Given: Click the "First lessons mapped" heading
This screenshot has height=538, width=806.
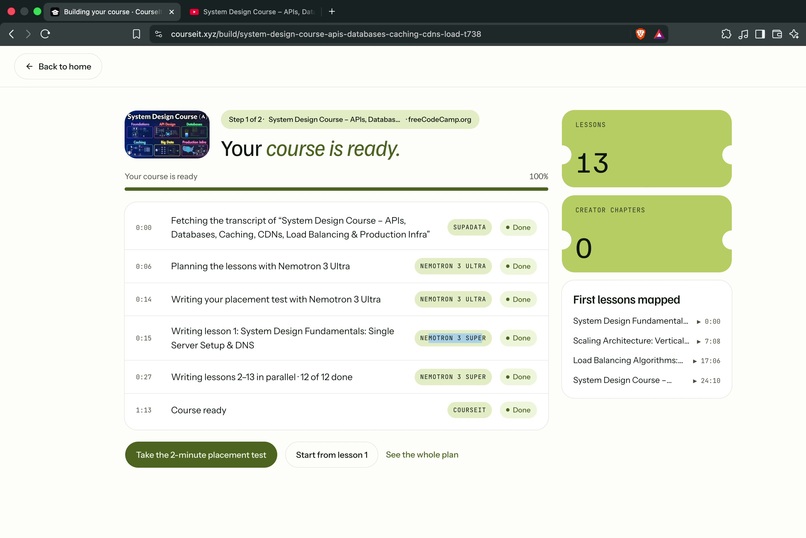Looking at the screenshot, I should [x=627, y=300].
